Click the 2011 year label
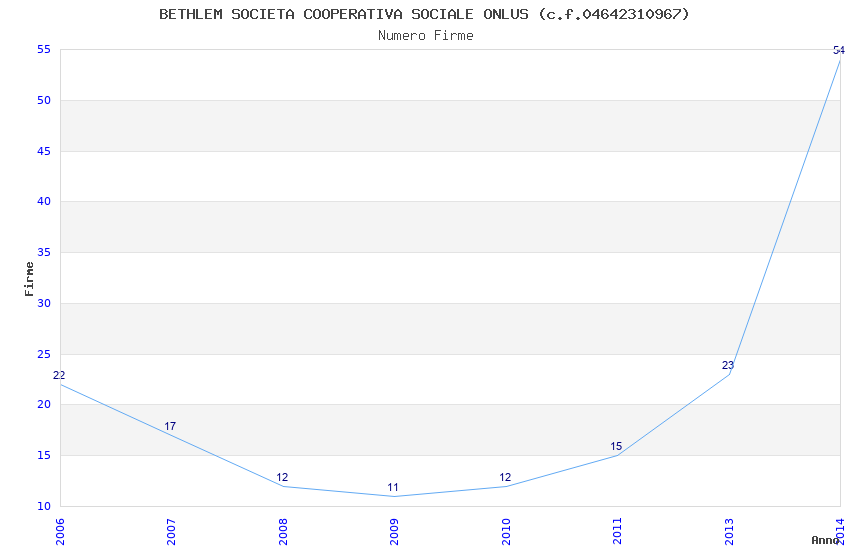This screenshot has width=850, height=550. pos(617,532)
